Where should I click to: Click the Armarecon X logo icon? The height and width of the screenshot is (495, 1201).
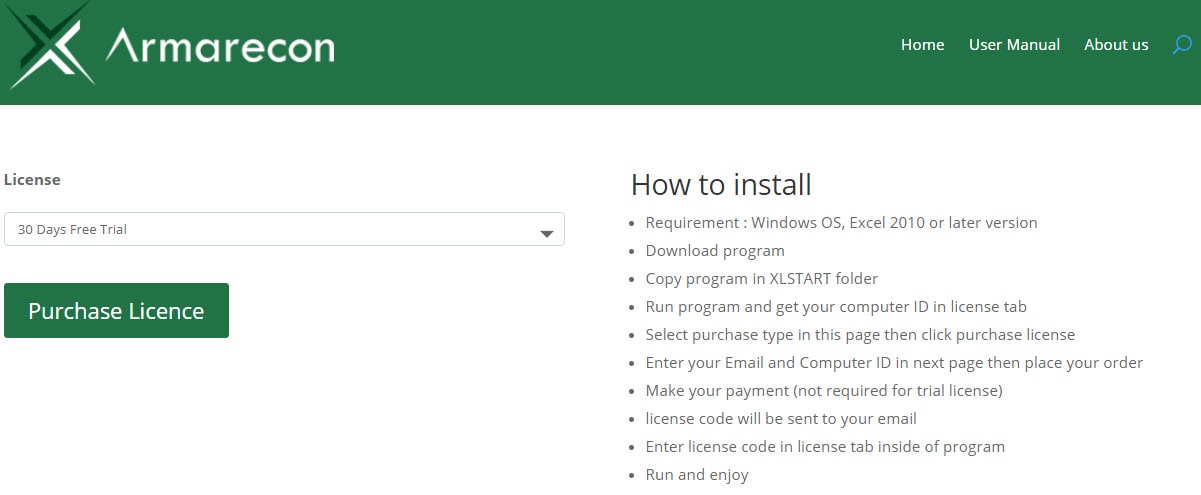[x=50, y=45]
